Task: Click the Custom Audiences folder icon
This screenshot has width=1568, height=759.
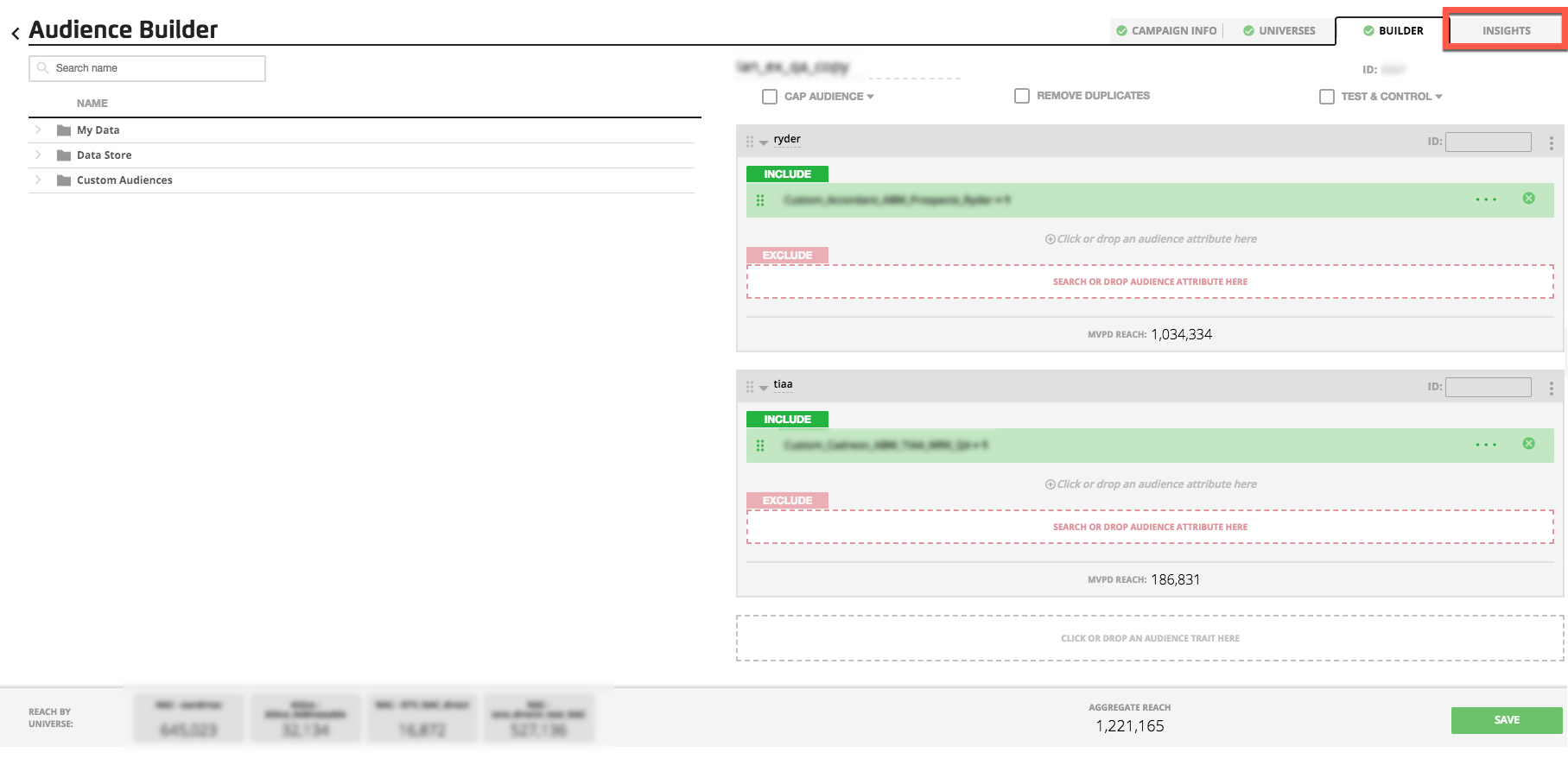Action: click(x=64, y=180)
